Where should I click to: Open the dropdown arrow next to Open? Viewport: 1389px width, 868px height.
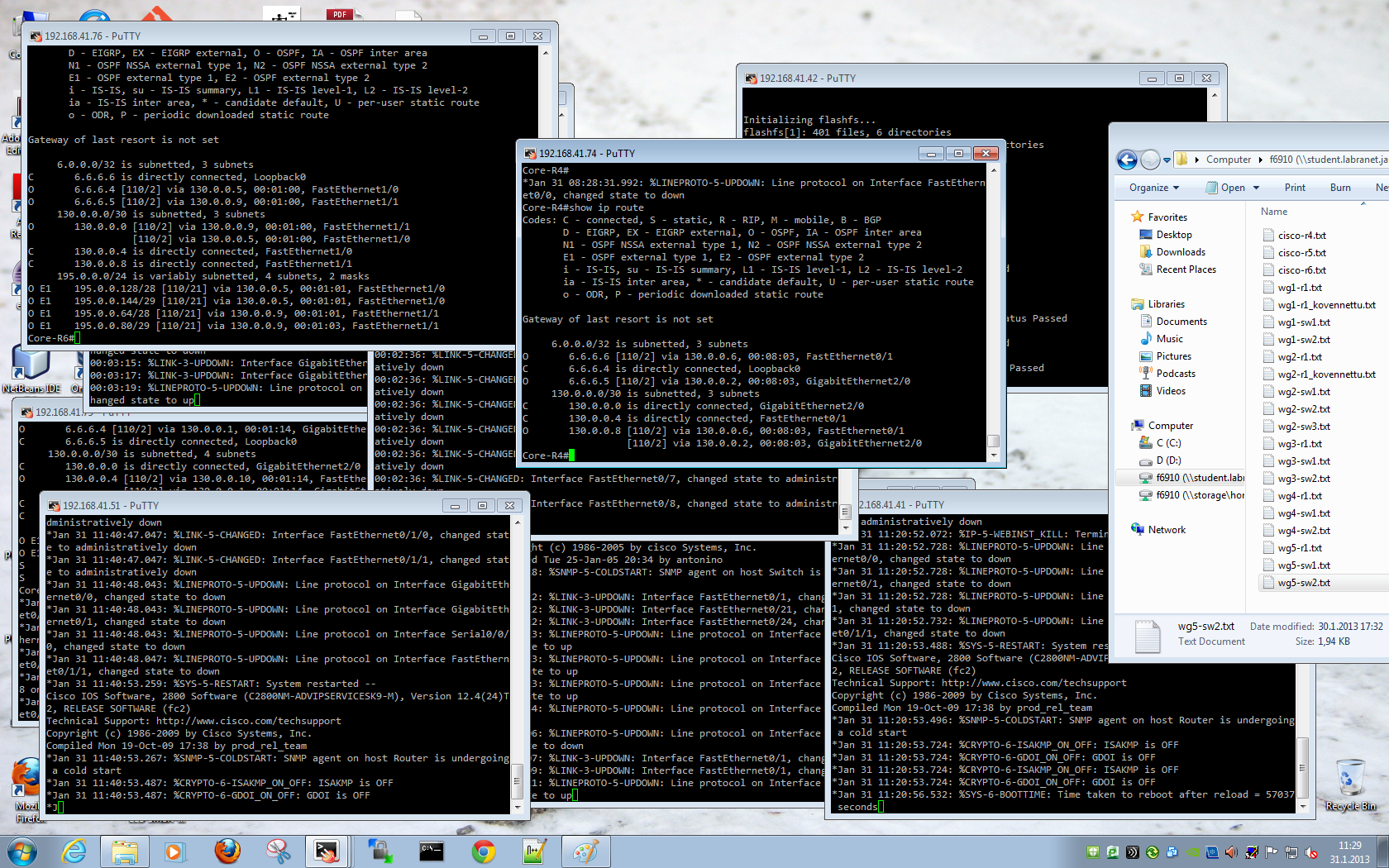(x=1256, y=188)
